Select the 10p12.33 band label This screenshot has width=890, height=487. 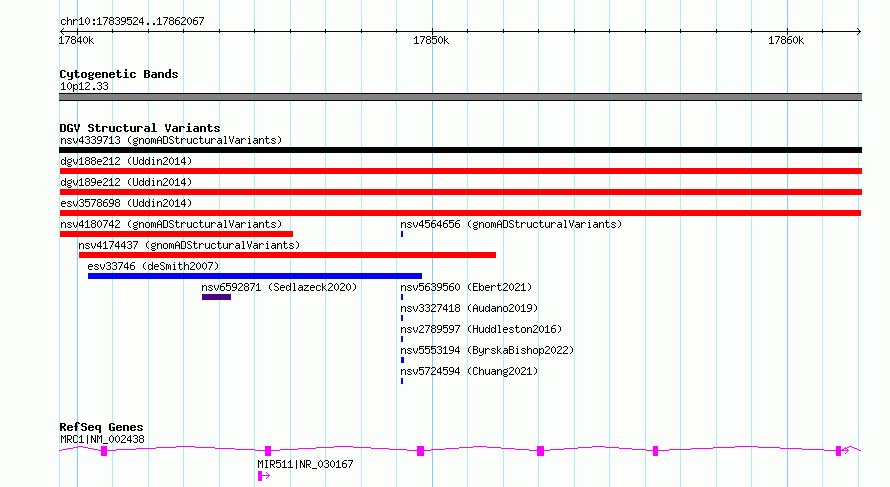84,86
